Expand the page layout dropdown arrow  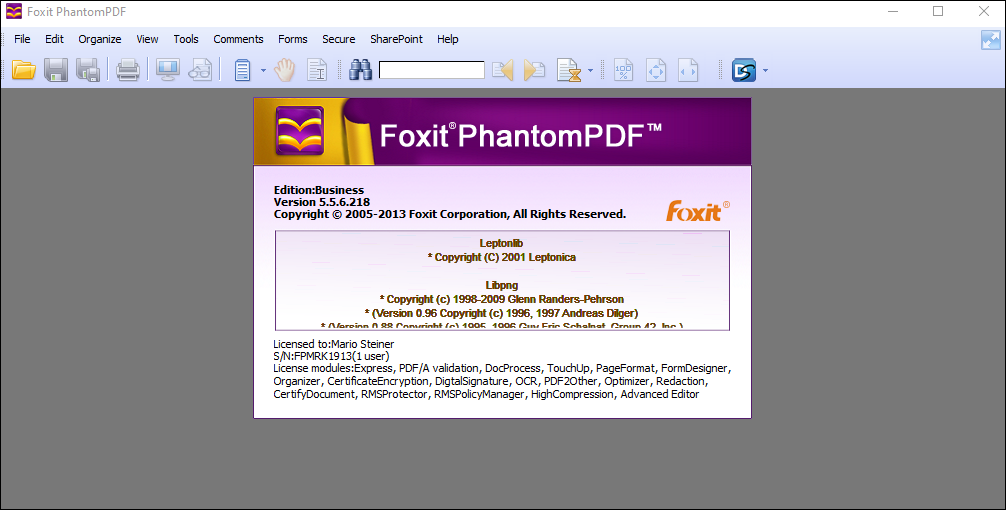coord(264,71)
